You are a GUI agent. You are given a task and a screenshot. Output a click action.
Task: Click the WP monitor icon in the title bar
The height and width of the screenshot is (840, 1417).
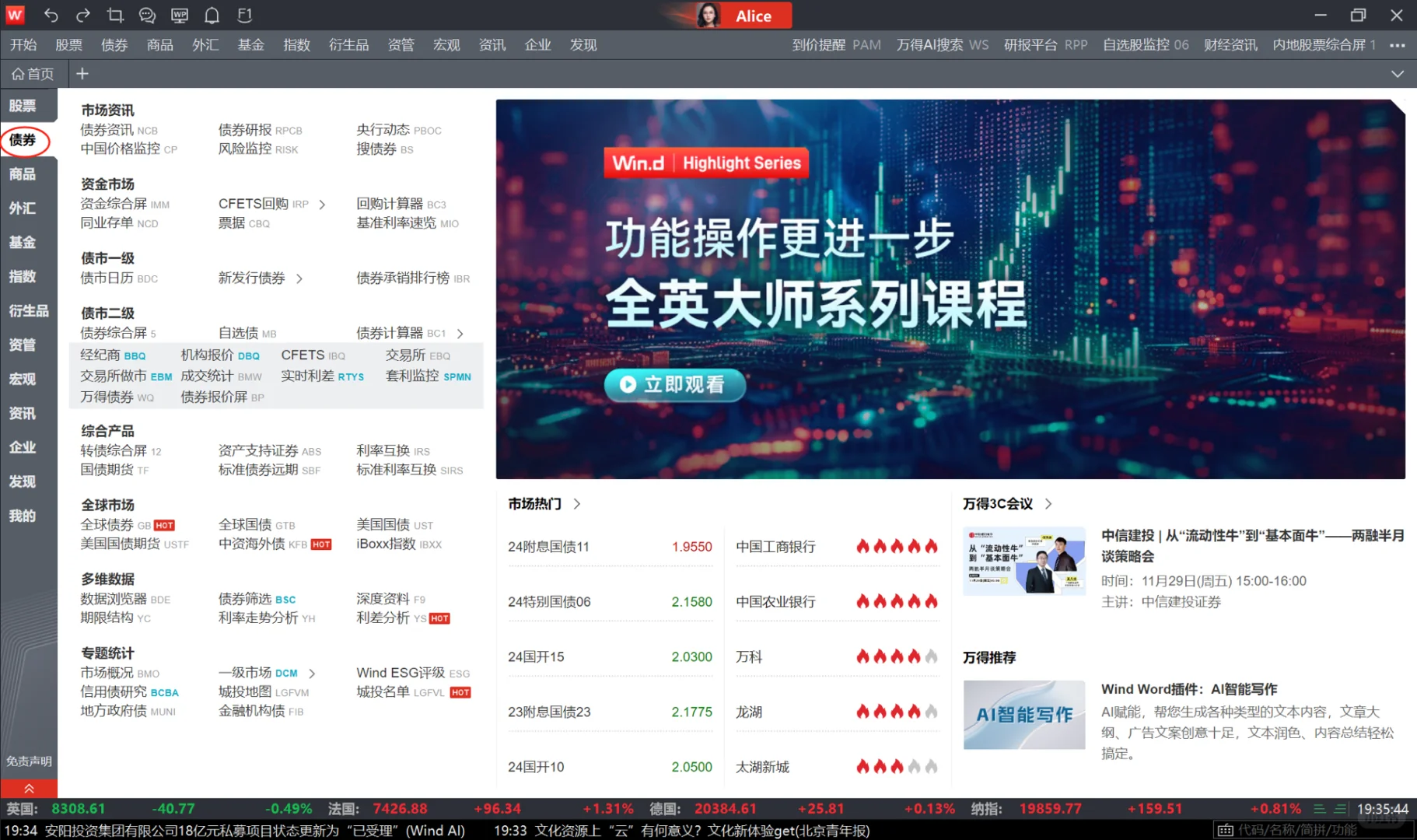179,15
